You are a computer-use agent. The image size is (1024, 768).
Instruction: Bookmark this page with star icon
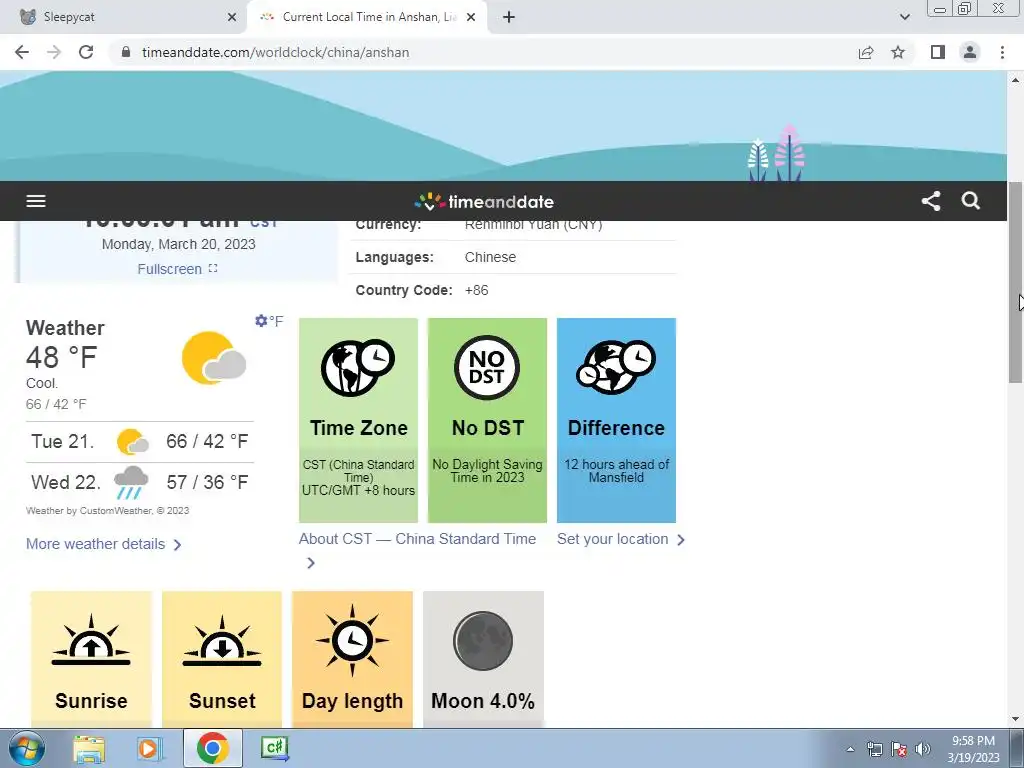tap(898, 52)
